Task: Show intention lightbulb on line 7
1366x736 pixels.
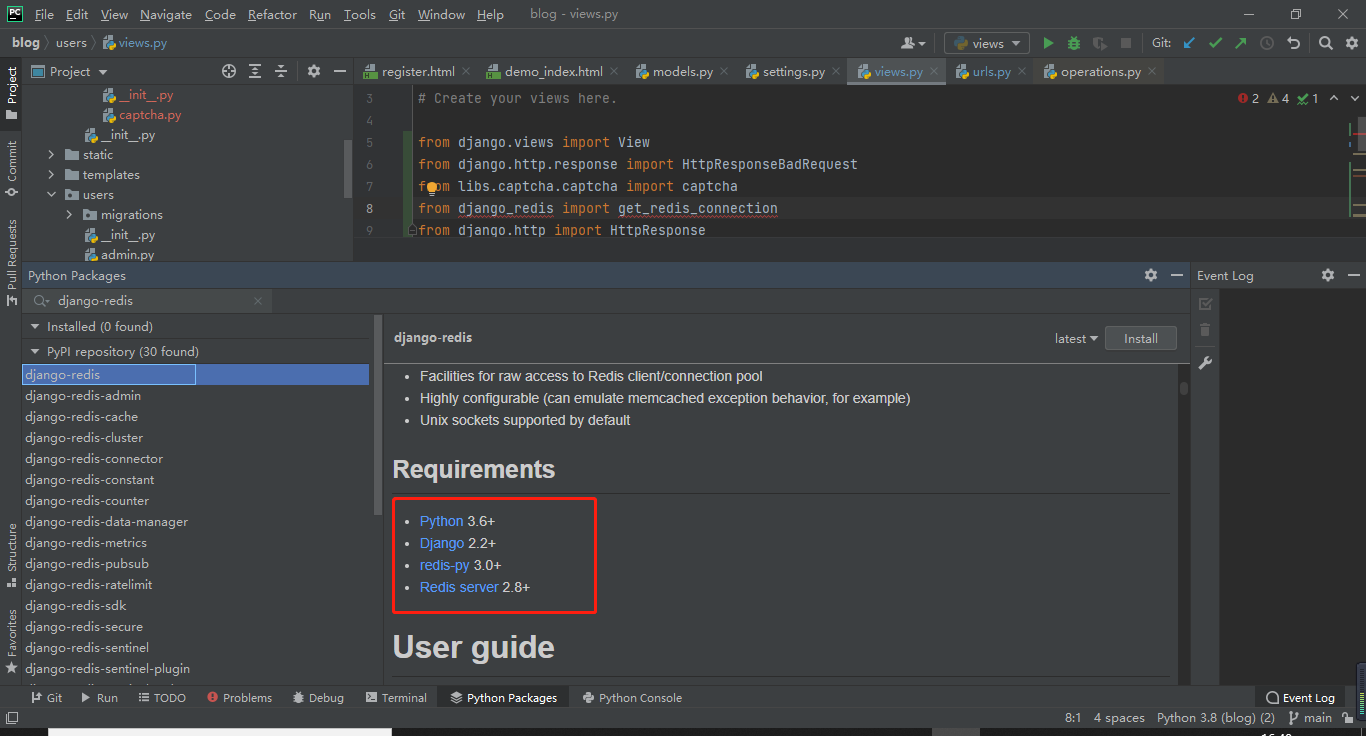Action: (432, 187)
